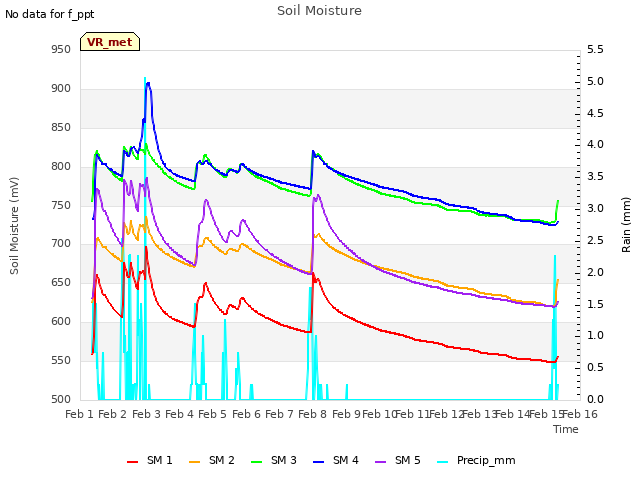Click the tallest cyan precipitation spike peak

click(x=145, y=78)
